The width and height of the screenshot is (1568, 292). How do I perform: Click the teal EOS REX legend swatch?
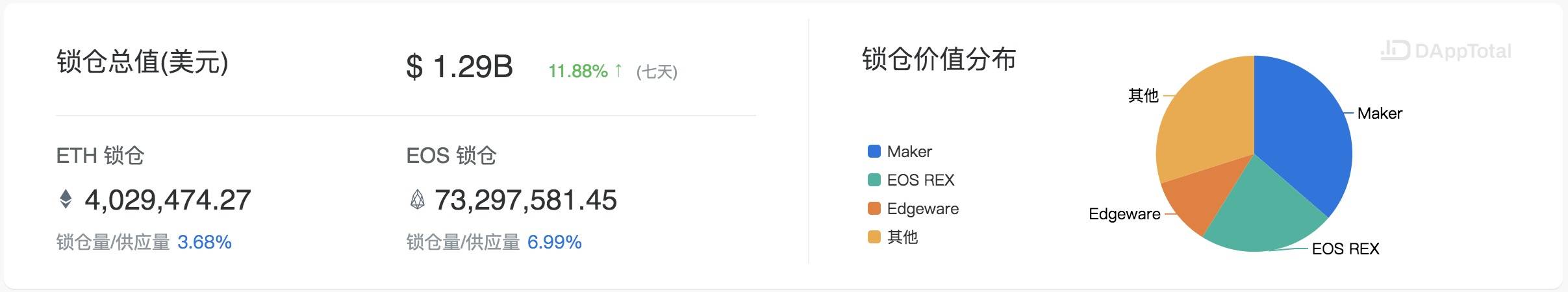[x=874, y=180]
